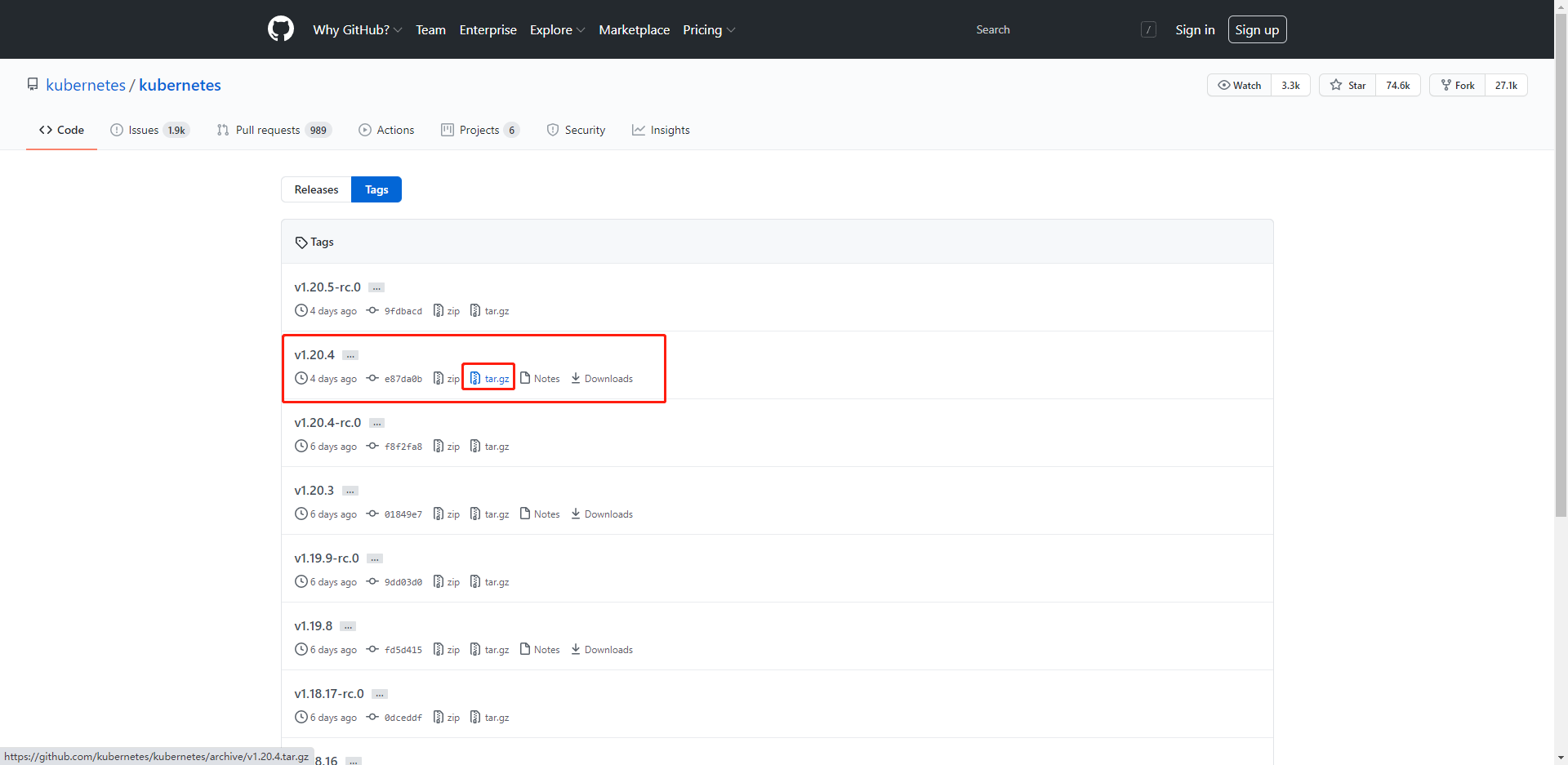Screen dimensions: 1568x765
Task: Expand the Explore dropdown menu
Action: click(557, 29)
